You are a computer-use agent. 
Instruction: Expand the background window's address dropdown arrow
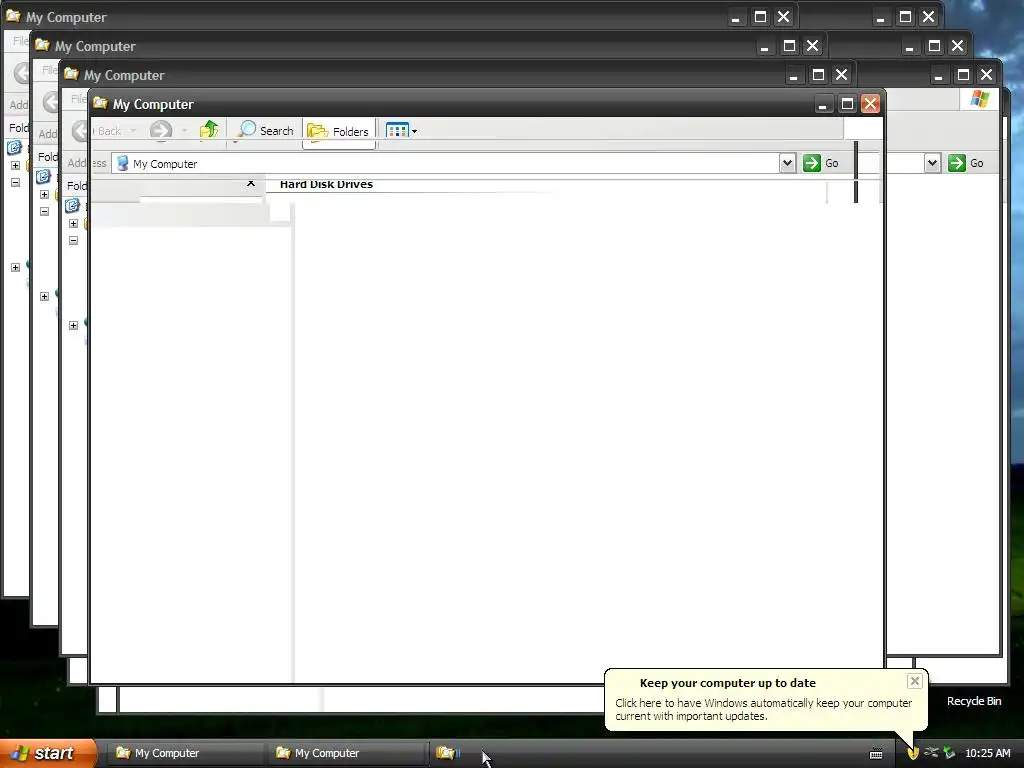(932, 163)
